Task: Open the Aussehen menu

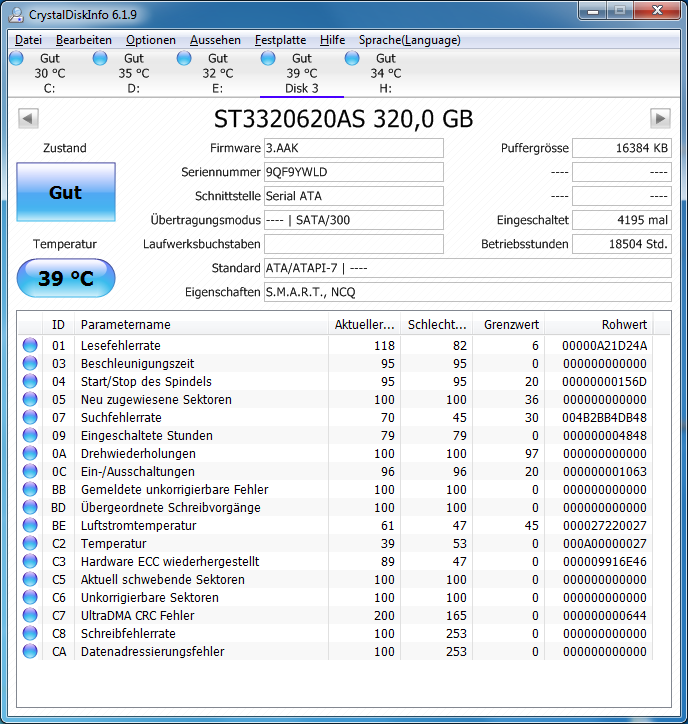Action: (x=215, y=40)
